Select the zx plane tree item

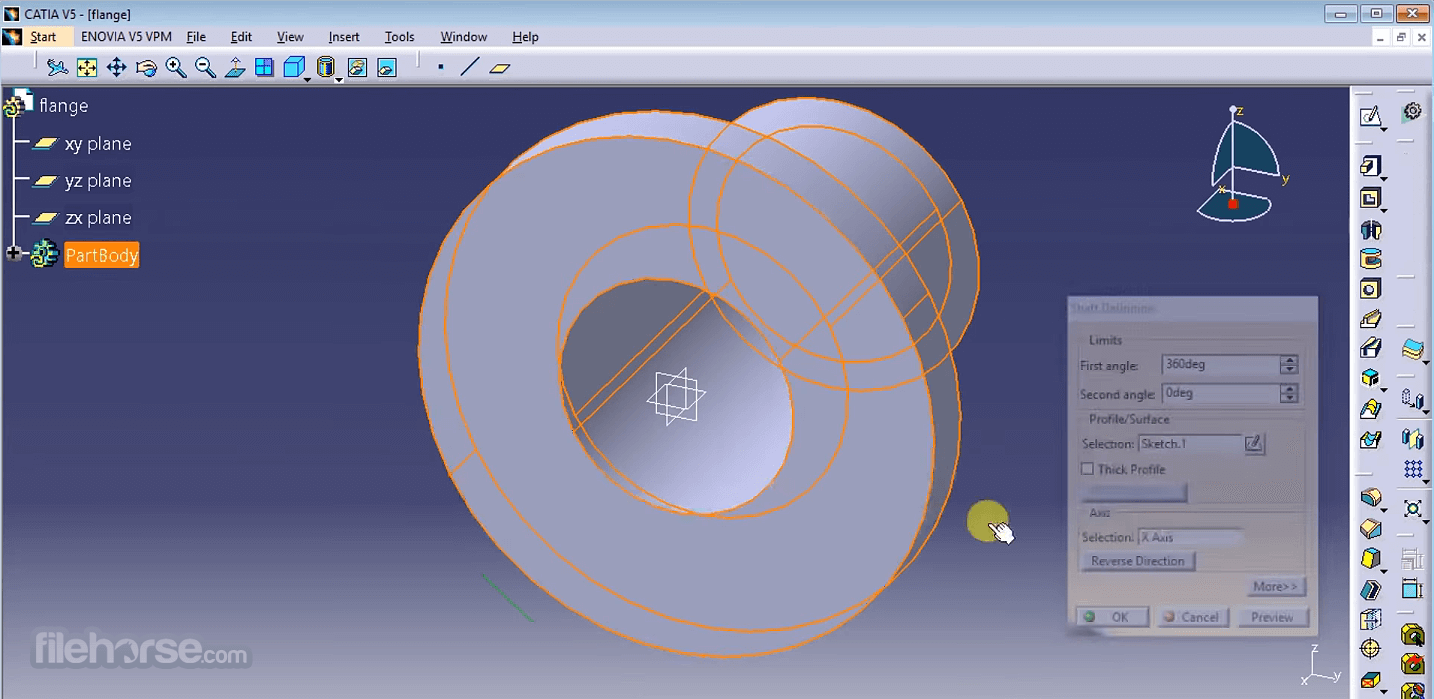98,218
